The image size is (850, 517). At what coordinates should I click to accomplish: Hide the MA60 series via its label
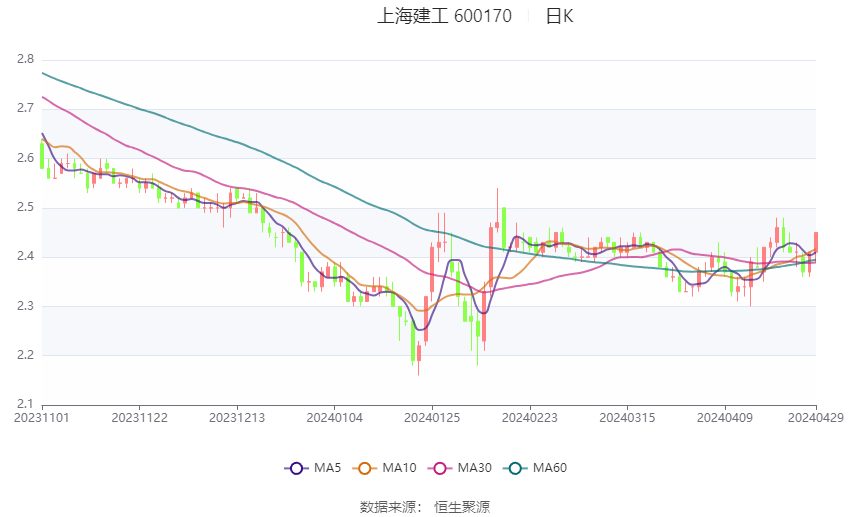coord(550,468)
